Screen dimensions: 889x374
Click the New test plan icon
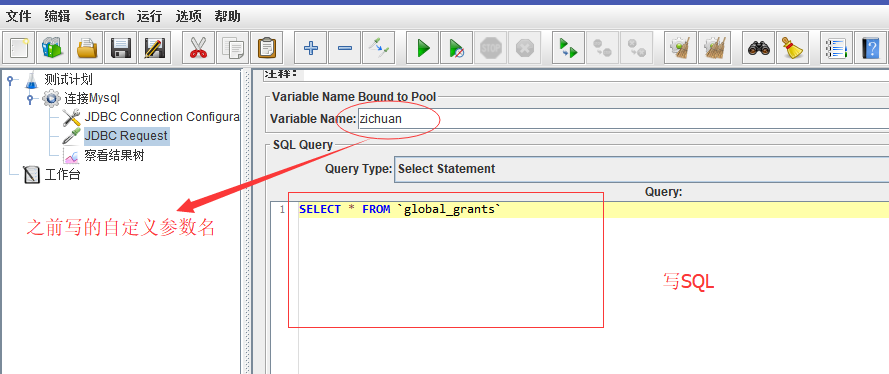coord(19,48)
